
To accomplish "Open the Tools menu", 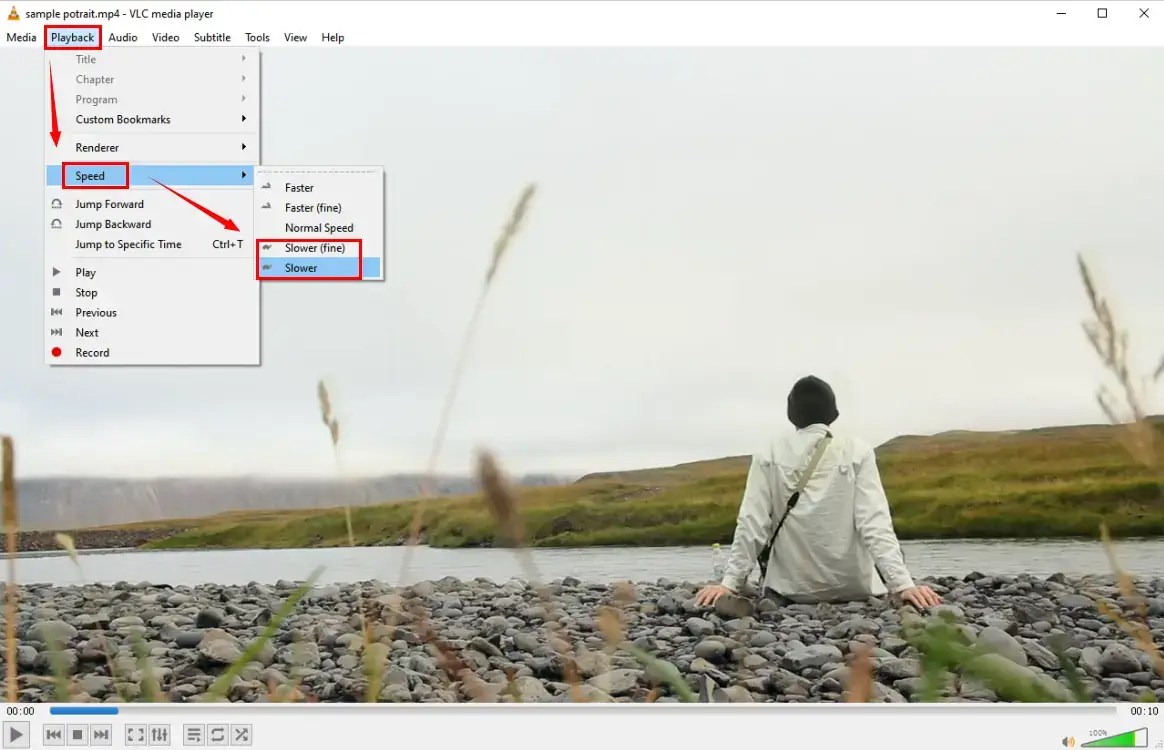I will [257, 37].
